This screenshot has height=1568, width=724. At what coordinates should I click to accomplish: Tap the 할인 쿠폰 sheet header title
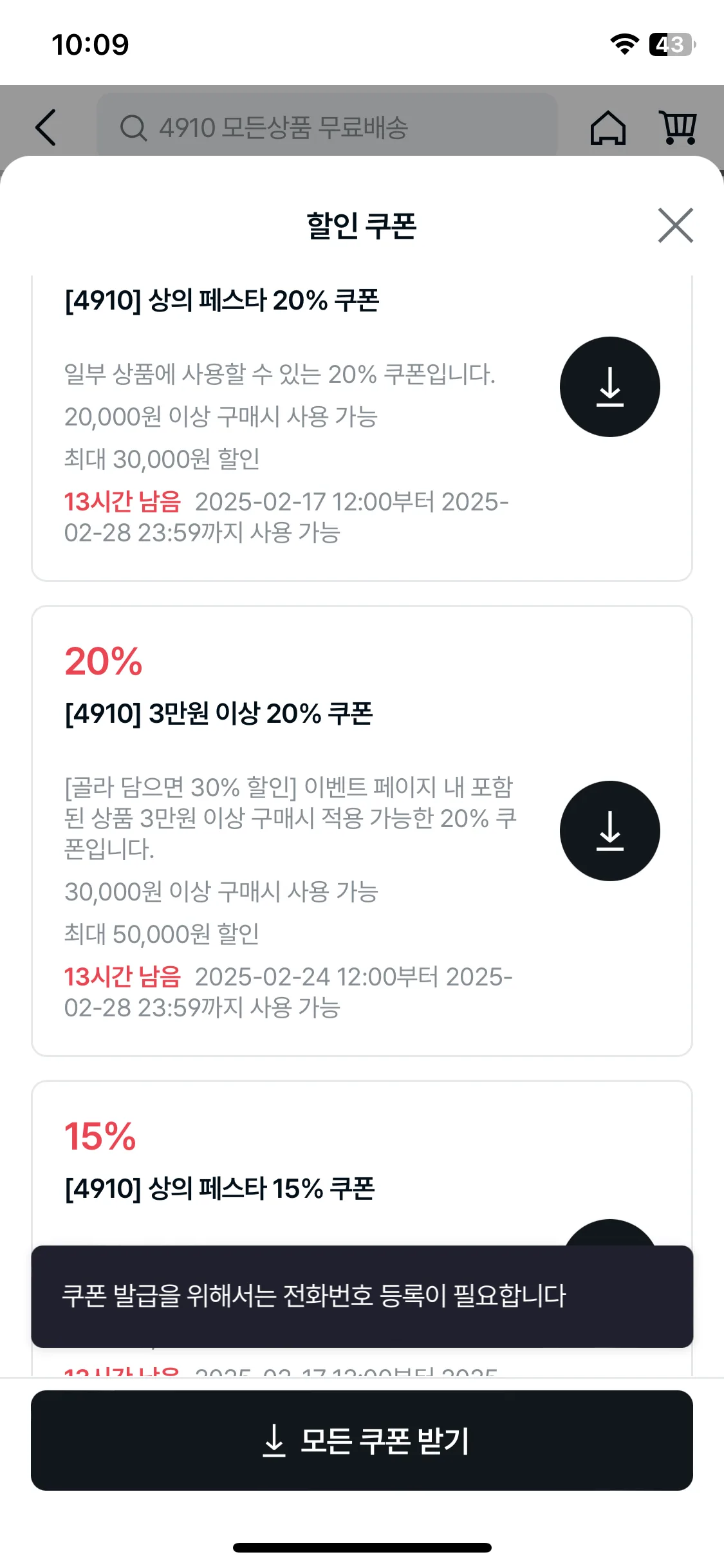362,225
